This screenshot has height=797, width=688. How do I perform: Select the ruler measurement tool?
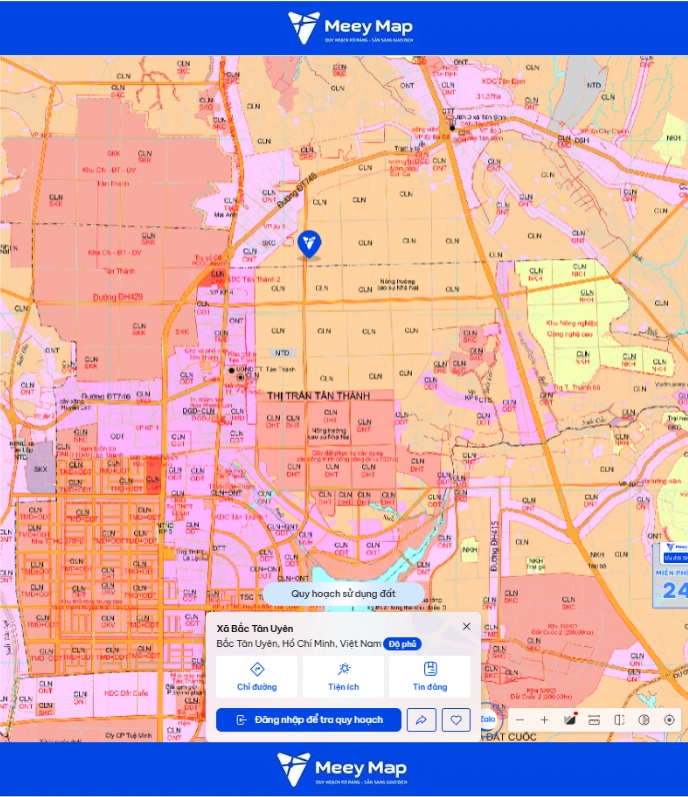click(x=594, y=720)
